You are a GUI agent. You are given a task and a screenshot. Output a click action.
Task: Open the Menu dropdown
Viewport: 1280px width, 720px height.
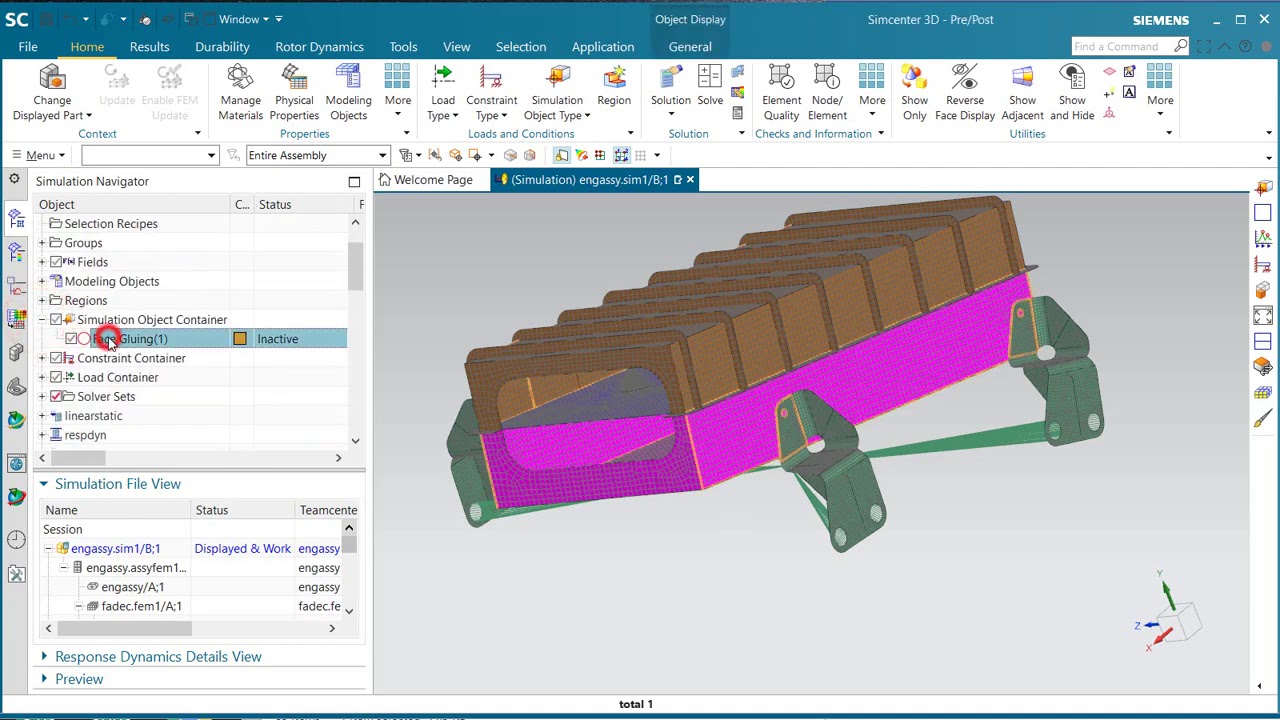coord(39,155)
